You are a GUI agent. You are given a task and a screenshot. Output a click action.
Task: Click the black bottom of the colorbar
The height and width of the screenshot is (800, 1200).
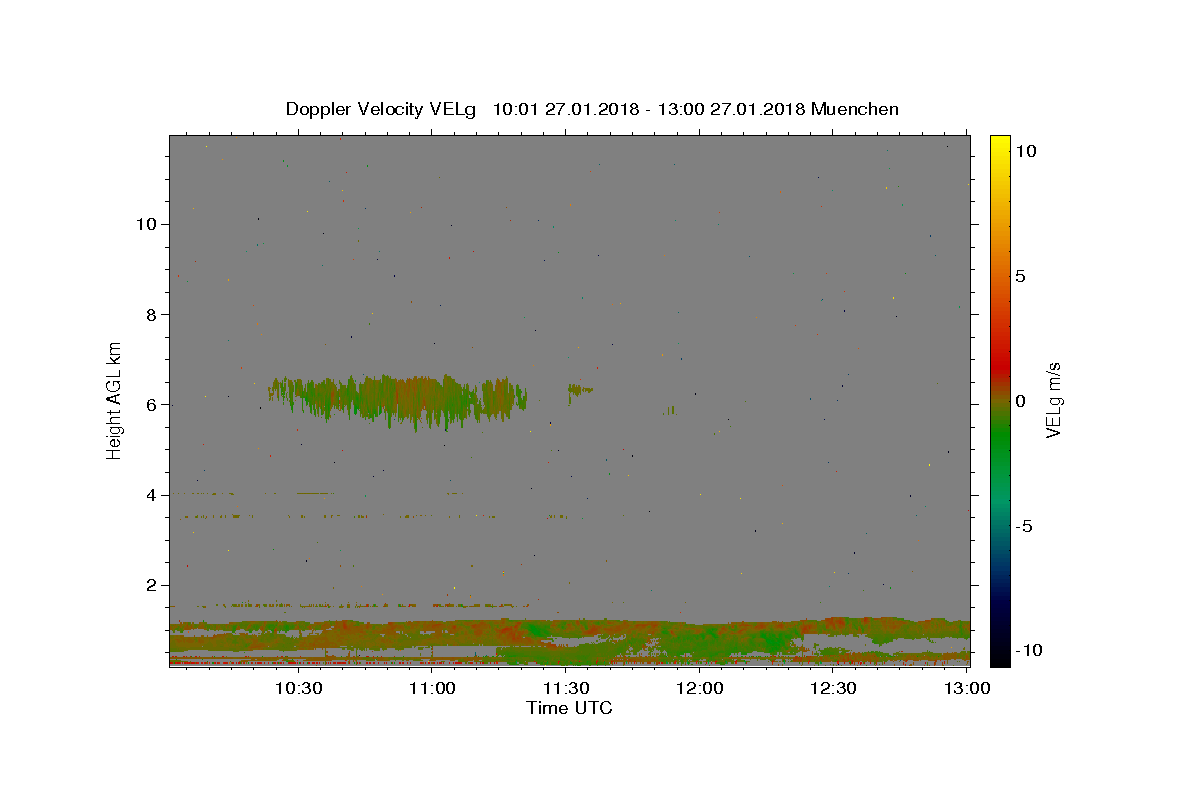click(999, 655)
